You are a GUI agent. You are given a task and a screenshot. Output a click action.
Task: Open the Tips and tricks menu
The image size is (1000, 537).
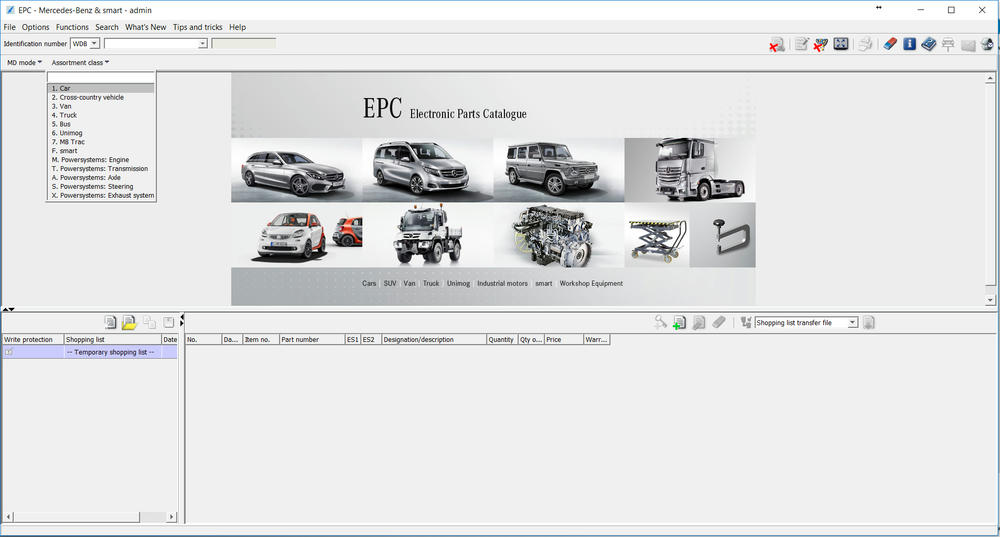(x=198, y=27)
